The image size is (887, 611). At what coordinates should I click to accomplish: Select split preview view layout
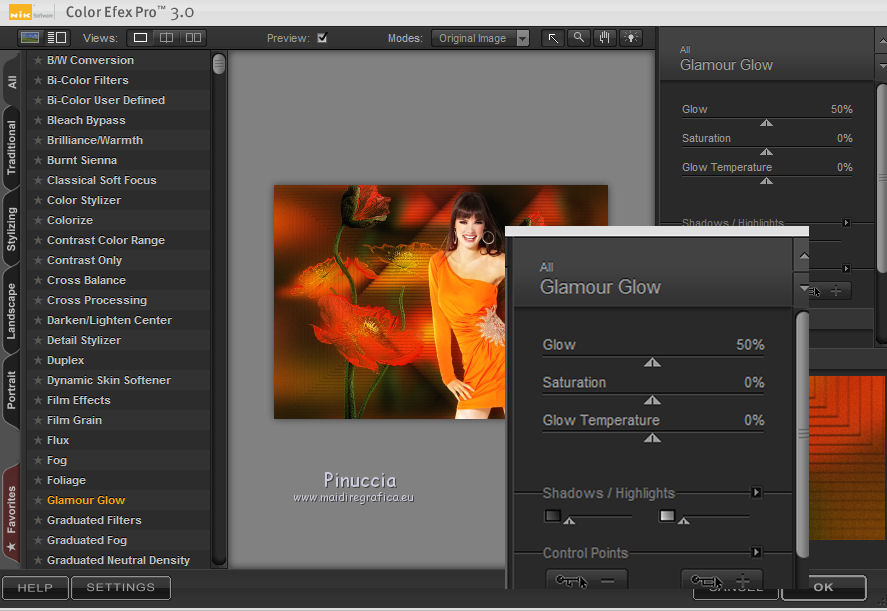(167, 38)
